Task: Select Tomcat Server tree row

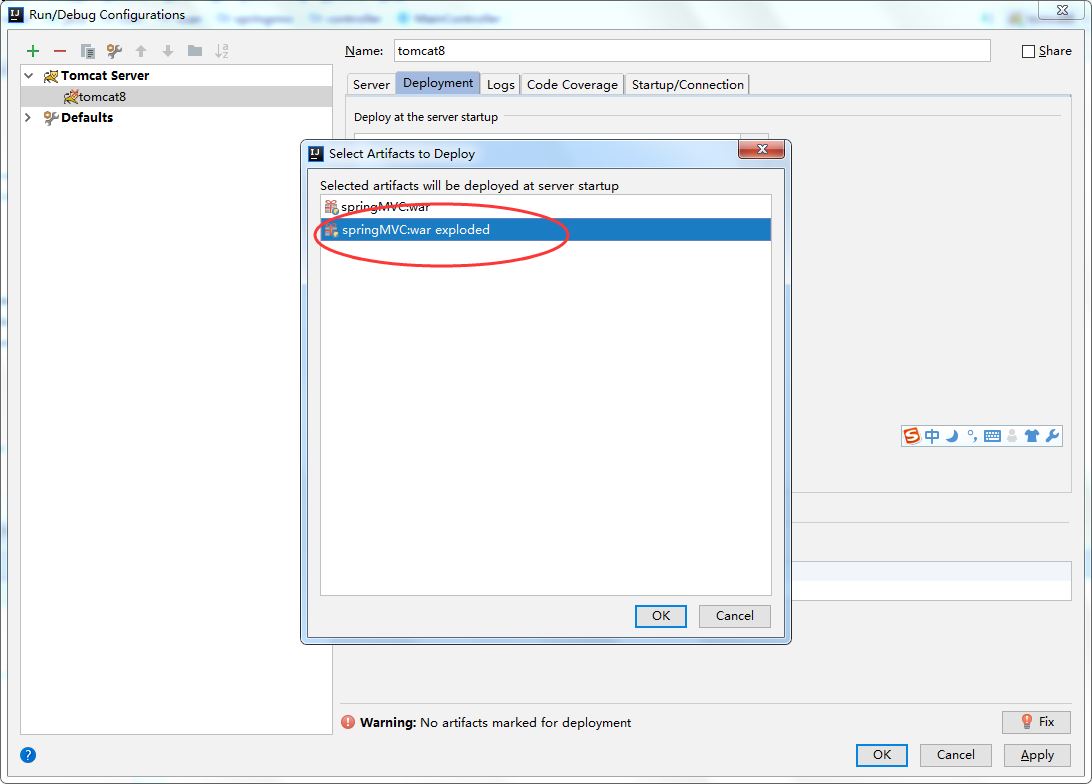Action: coord(177,75)
